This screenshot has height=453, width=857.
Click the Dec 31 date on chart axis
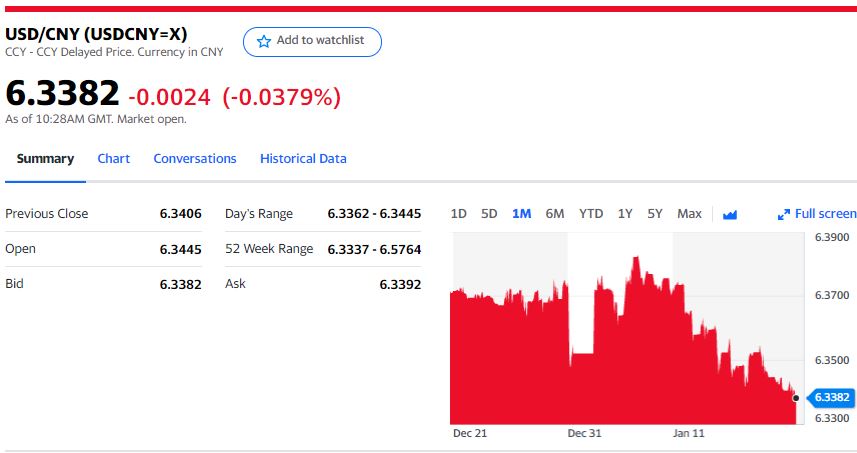(x=584, y=433)
